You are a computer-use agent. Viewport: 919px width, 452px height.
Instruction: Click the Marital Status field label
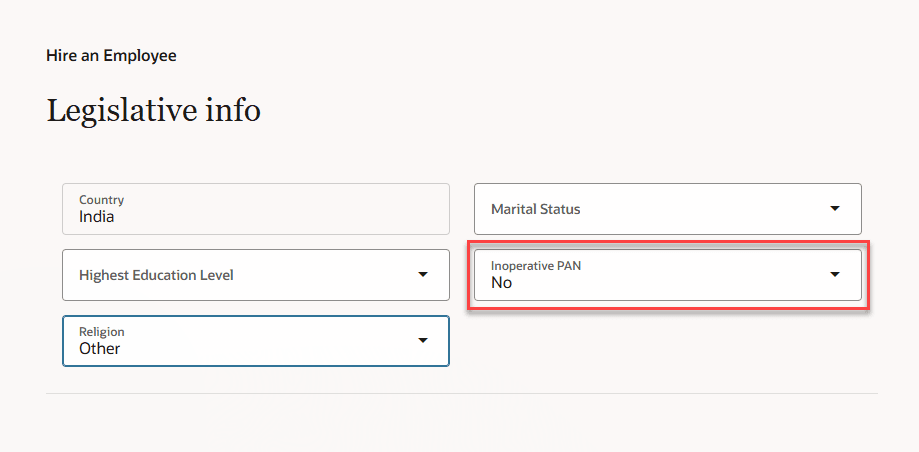535,209
